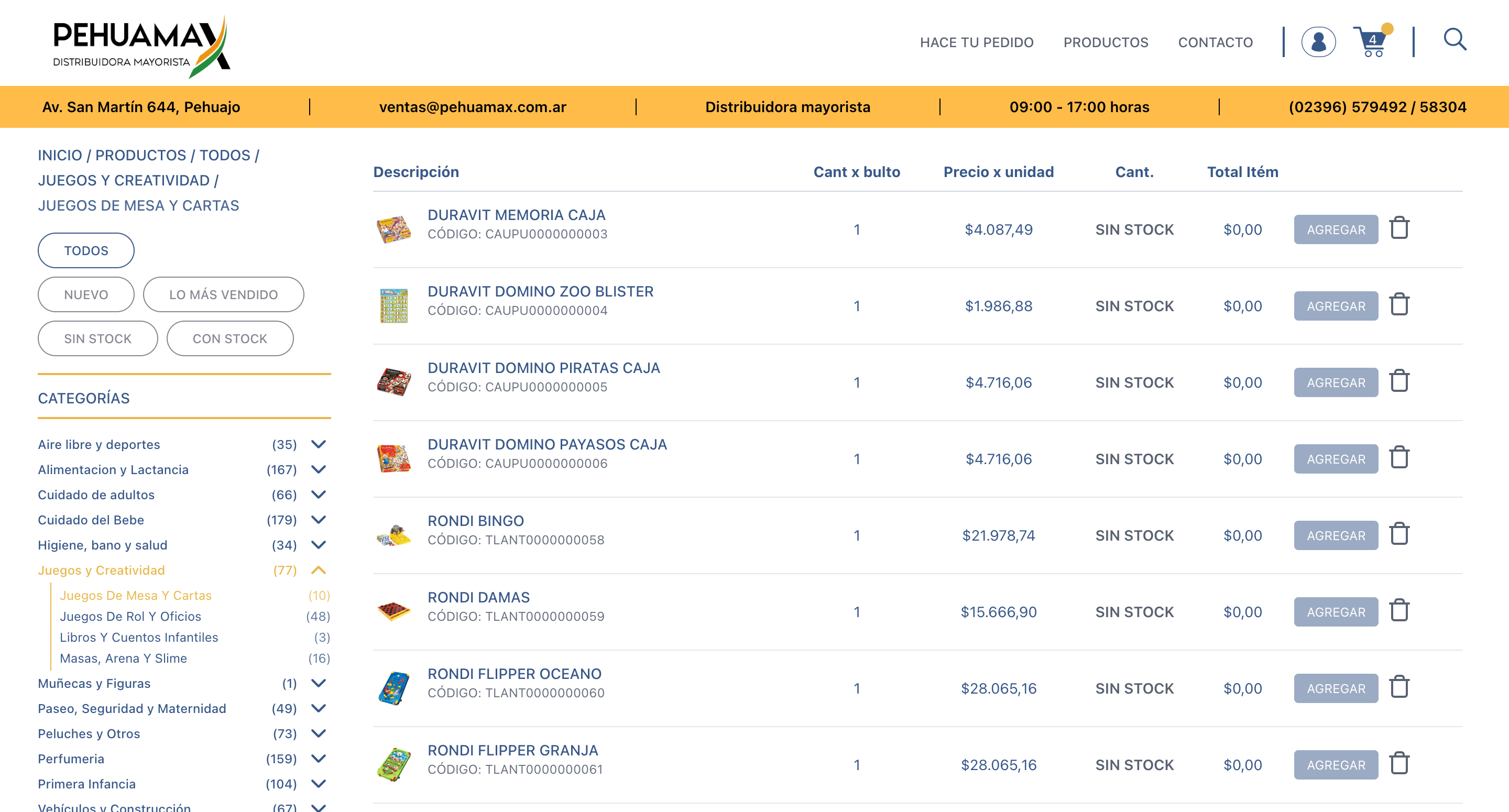Expand the Perfumeria category chevron
Image resolution: width=1509 pixels, height=812 pixels.
pyautogui.click(x=318, y=759)
